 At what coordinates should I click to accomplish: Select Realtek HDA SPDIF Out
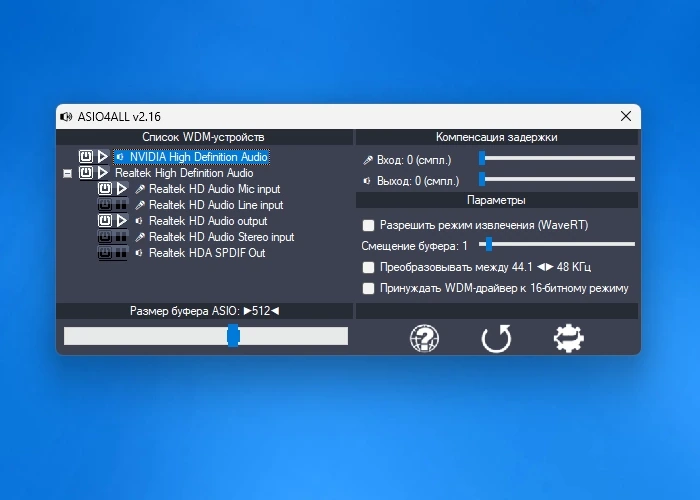(x=207, y=253)
